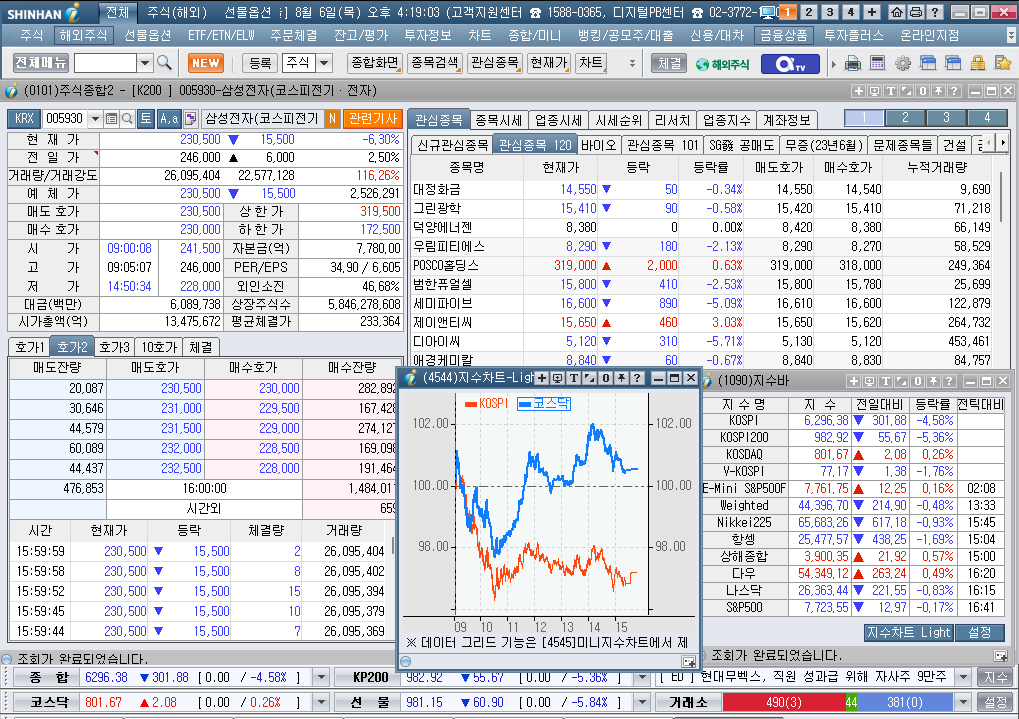Click the question mark icon in 지수바 header

[x=949, y=381]
